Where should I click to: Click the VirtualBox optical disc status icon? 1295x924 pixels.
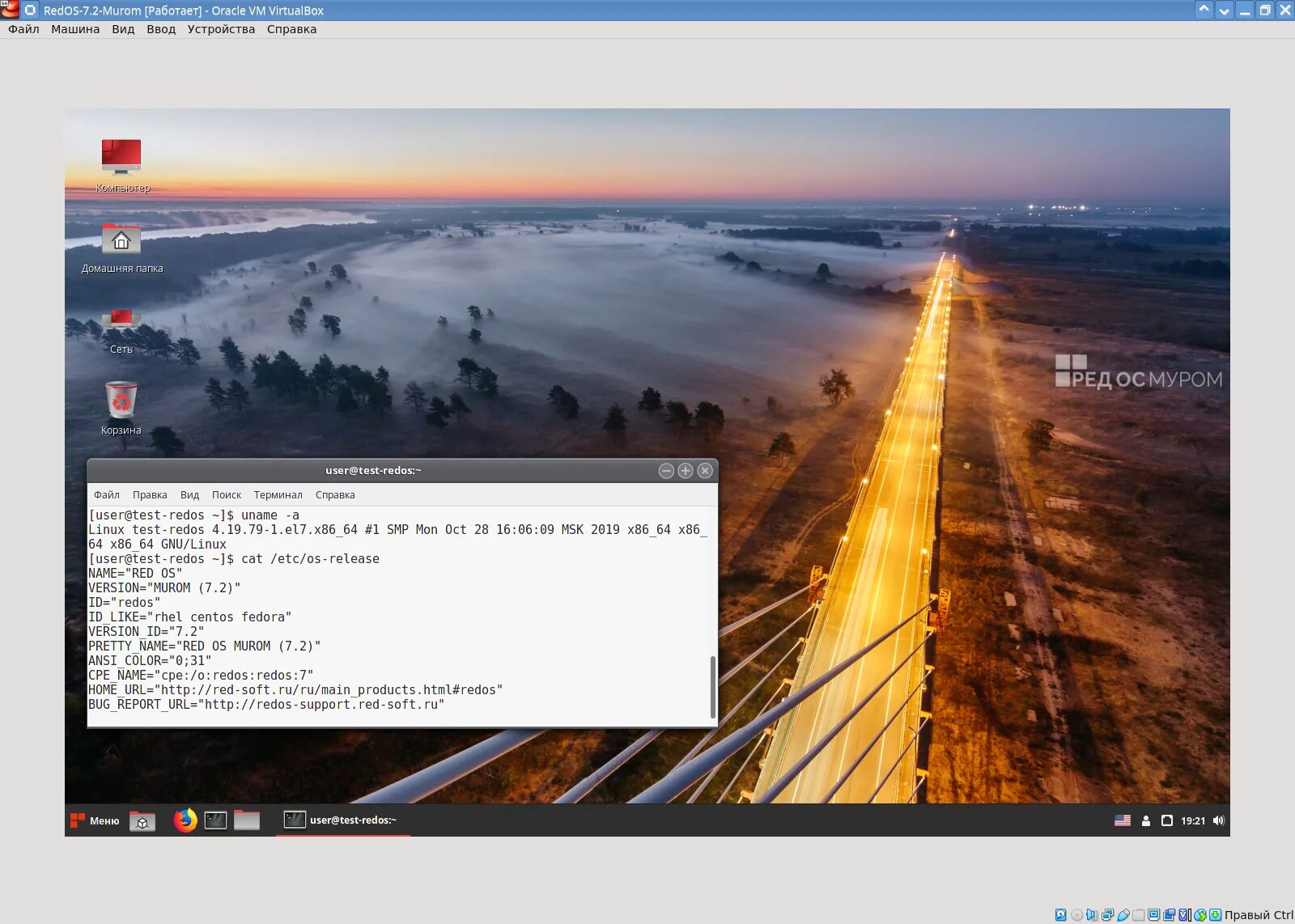click(x=1076, y=915)
